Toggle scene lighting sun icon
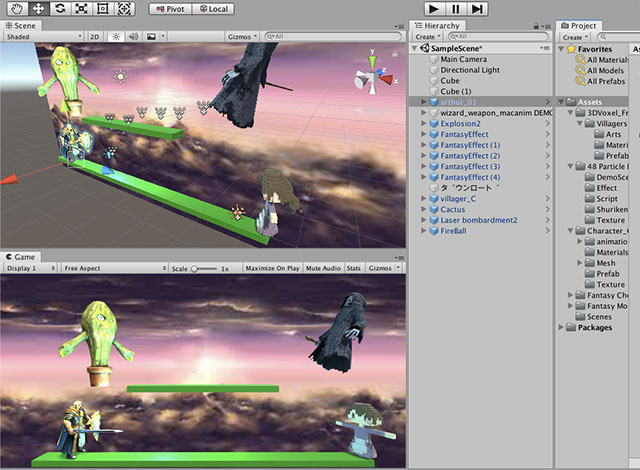Viewport: 640px width, 470px height. coord(116,37)
